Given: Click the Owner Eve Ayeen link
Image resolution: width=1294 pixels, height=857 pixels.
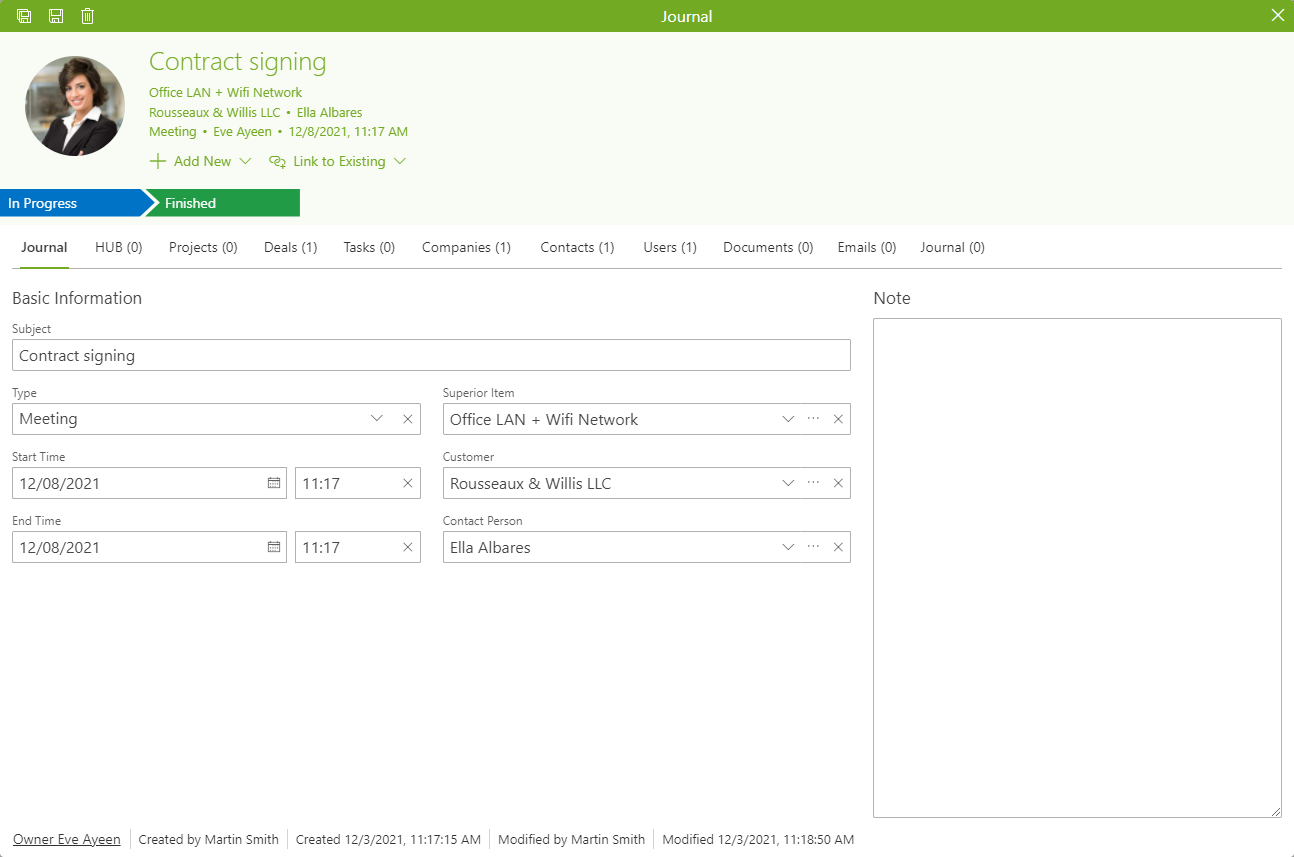Looking at the screenshot, I should click(67, 840).
